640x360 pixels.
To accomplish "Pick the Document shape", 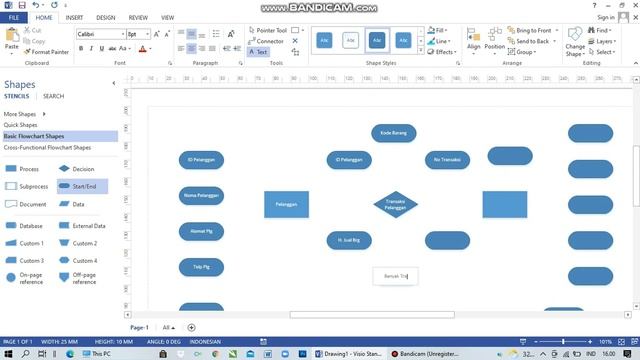I will [25, 204].
